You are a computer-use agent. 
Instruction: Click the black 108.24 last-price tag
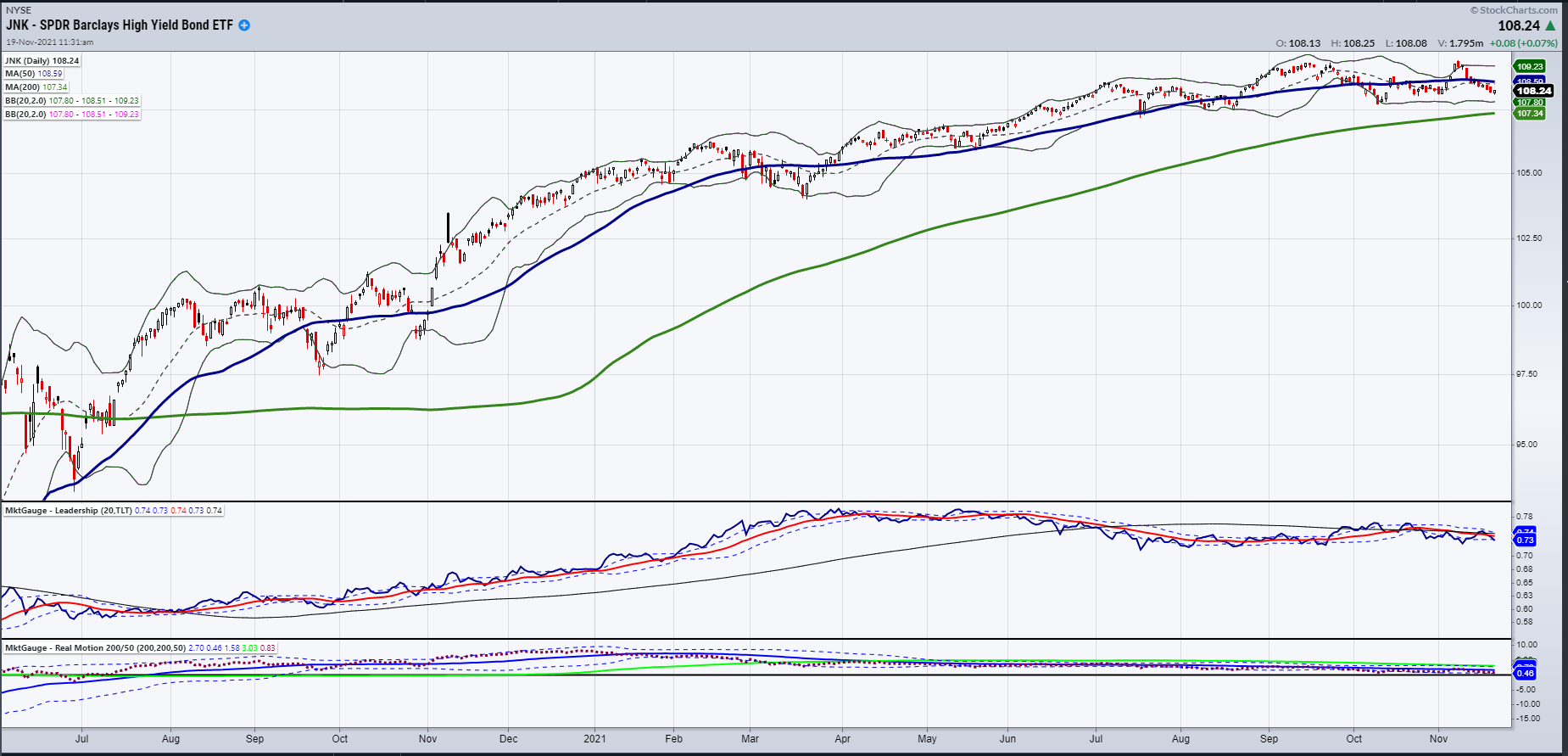tap(1534, 91)
